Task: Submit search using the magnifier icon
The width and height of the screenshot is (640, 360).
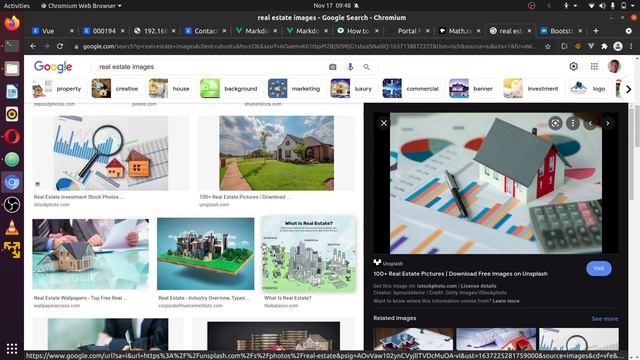Action: coord(367,67)
